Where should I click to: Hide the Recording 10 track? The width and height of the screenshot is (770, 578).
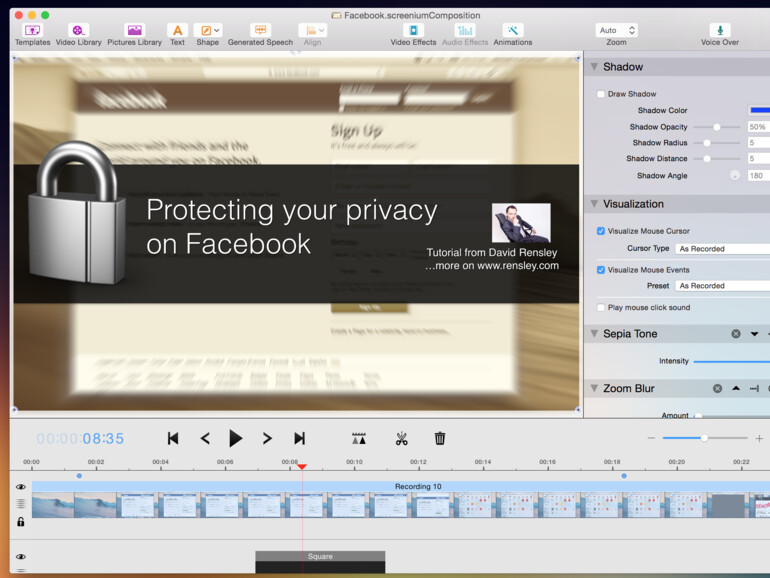(x=21, y=487)
